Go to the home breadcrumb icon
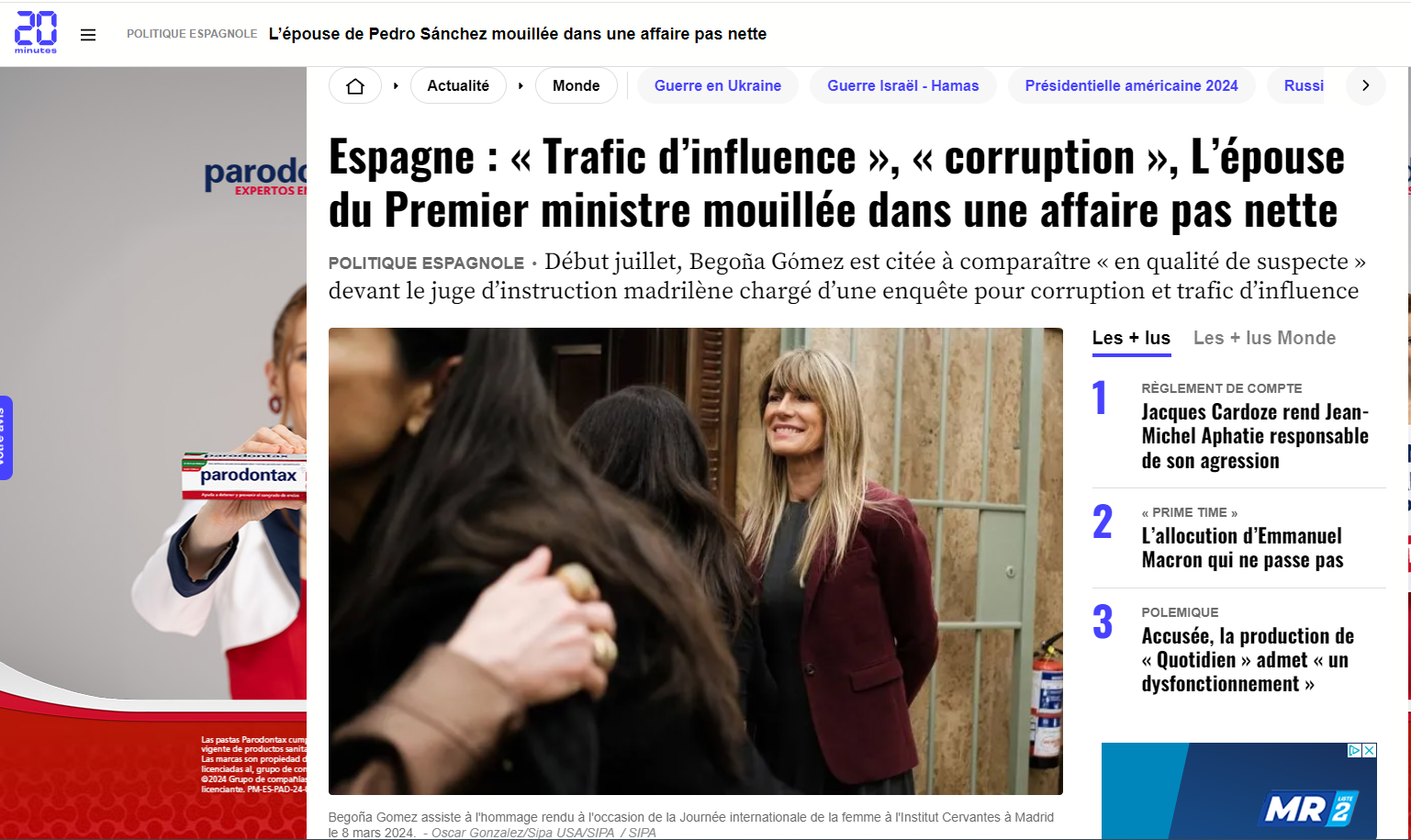This screenshot has height=840, width=1411. point(355,85)
